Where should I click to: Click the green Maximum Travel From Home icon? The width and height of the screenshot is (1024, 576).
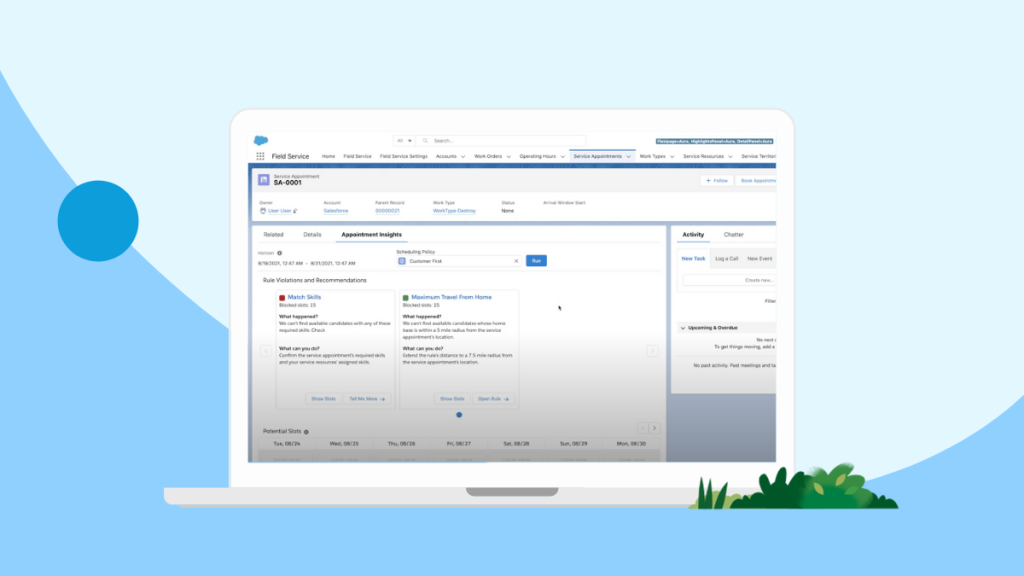(406, 296)
